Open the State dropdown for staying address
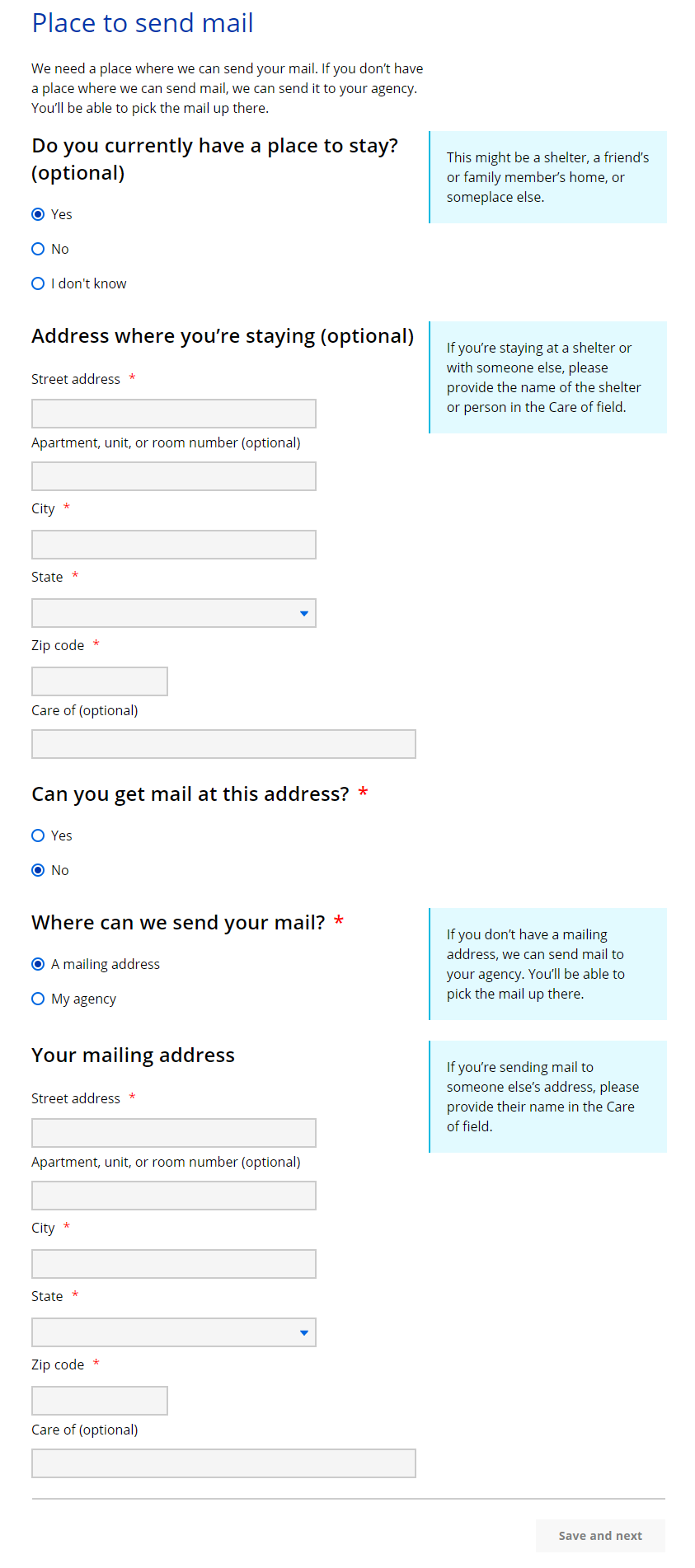This screenshot has width=695, height=1568. (x=174, y=613)
